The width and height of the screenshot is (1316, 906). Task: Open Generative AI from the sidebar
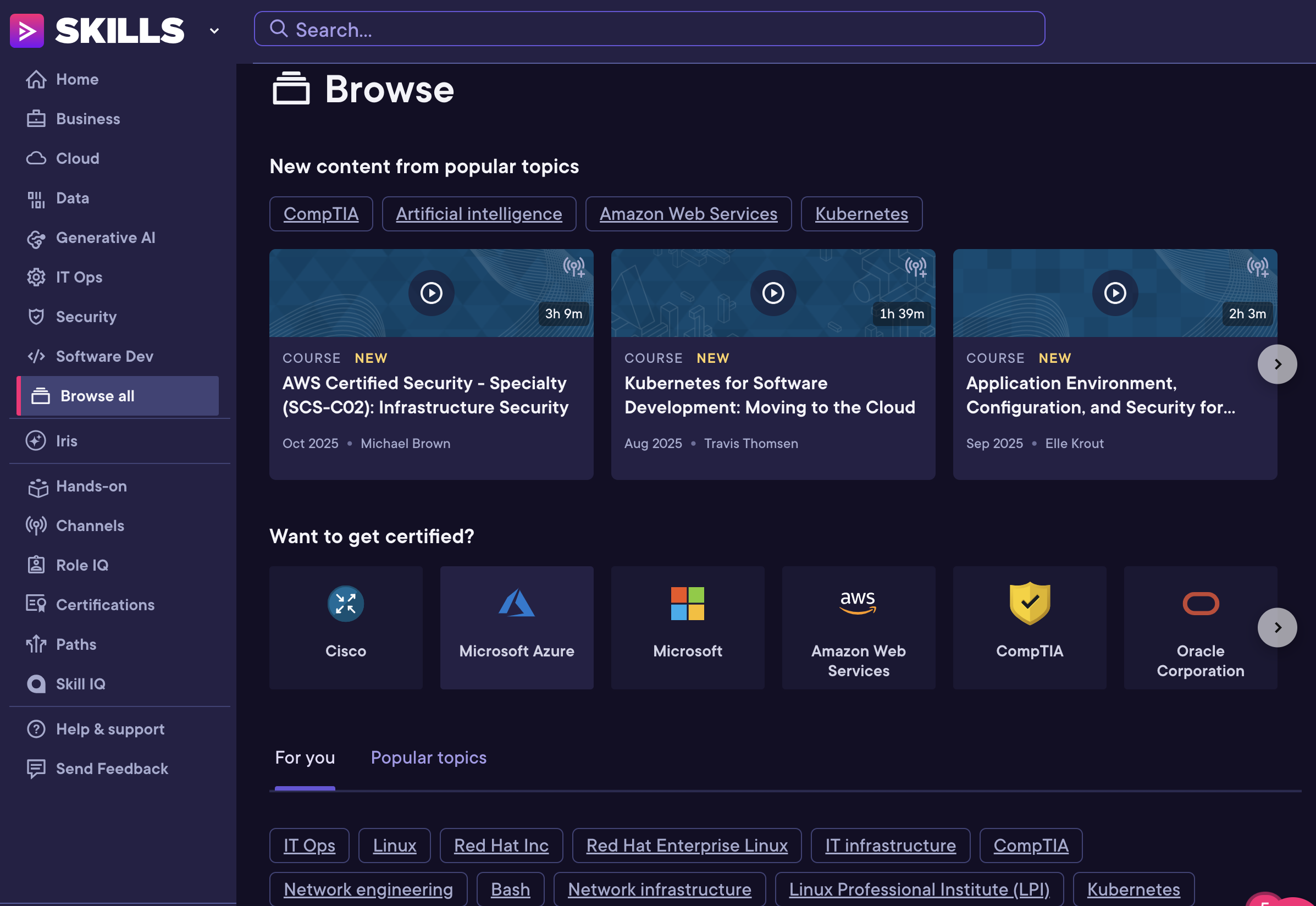tap(105, 238)
